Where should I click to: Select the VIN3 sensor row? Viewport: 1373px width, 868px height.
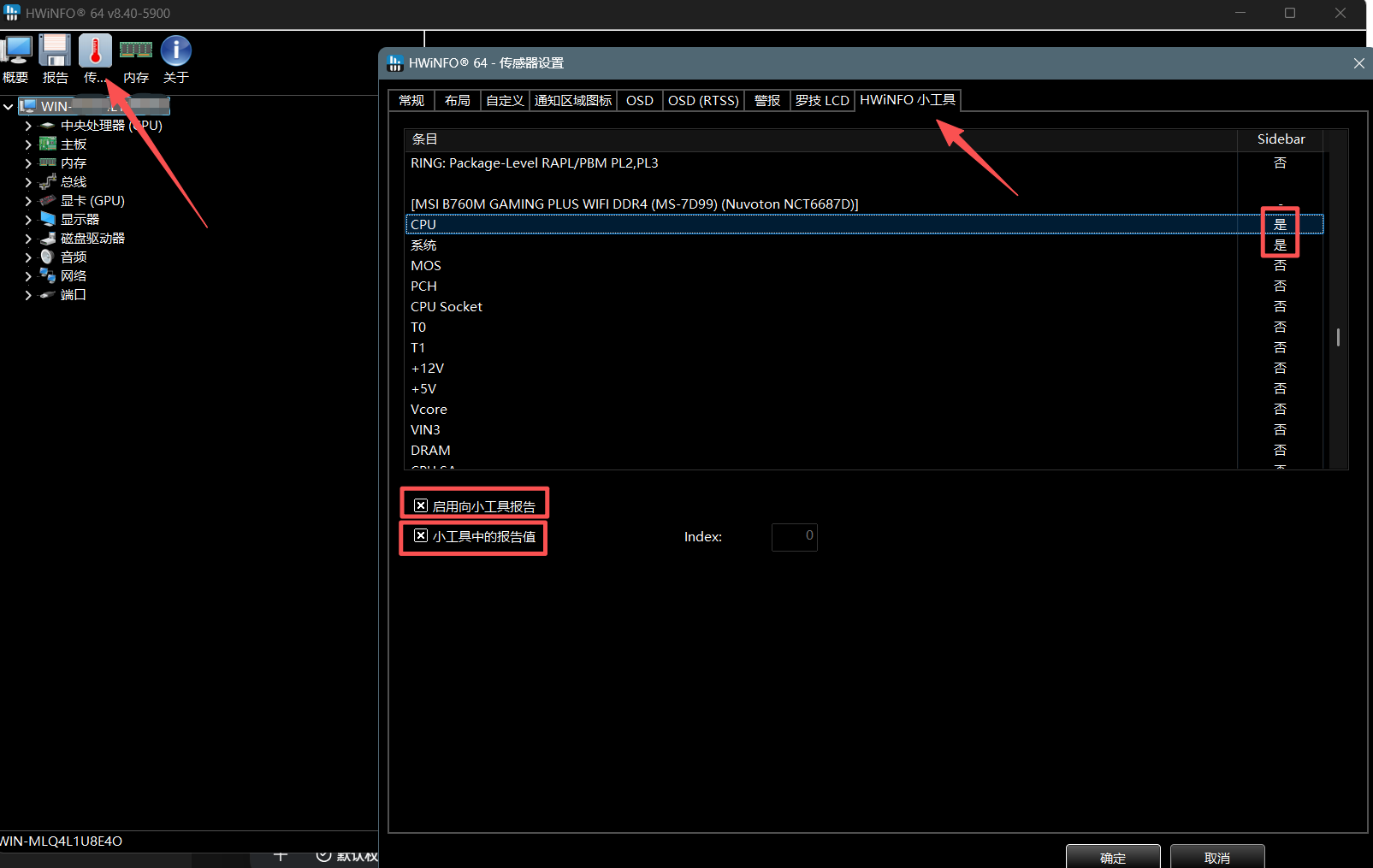pyautogui.click(x=864, y=430)
